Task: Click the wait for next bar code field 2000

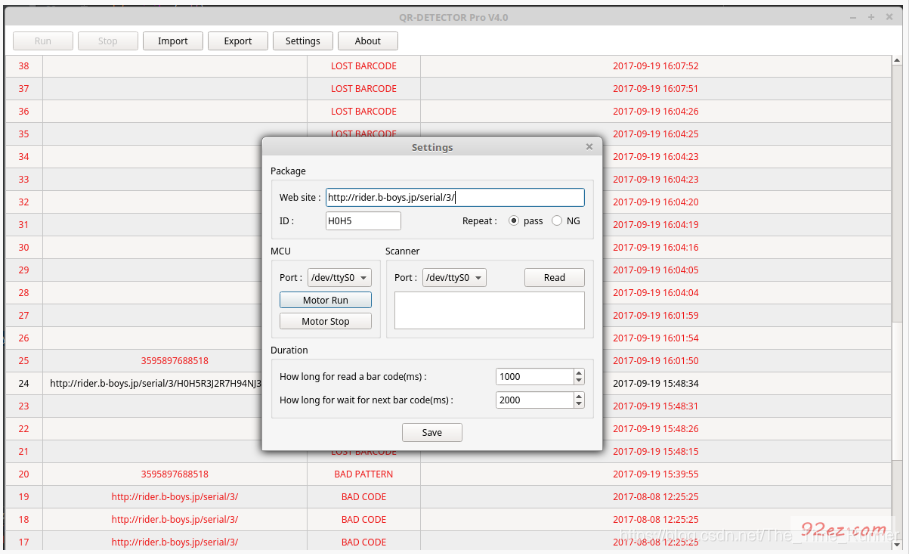Action: coord(535,400)
